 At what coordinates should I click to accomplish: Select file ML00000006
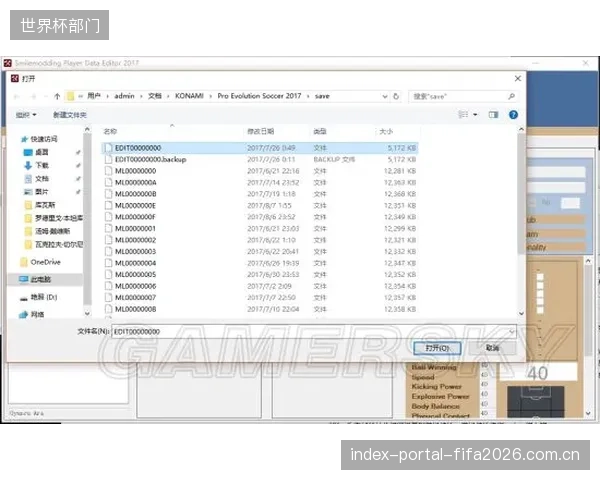tap(260, 286)
